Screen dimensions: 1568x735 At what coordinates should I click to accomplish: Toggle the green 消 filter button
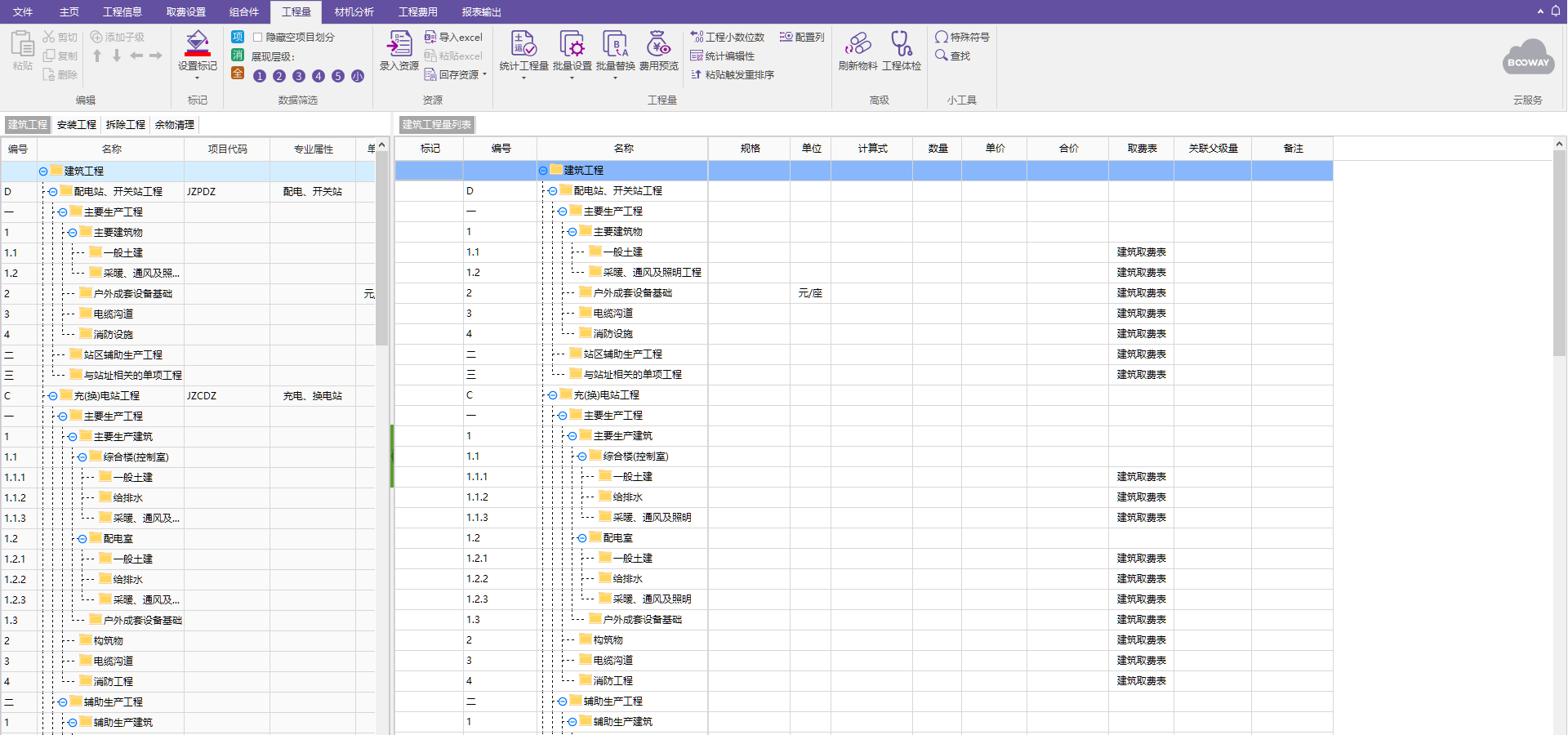click(238, 55)
